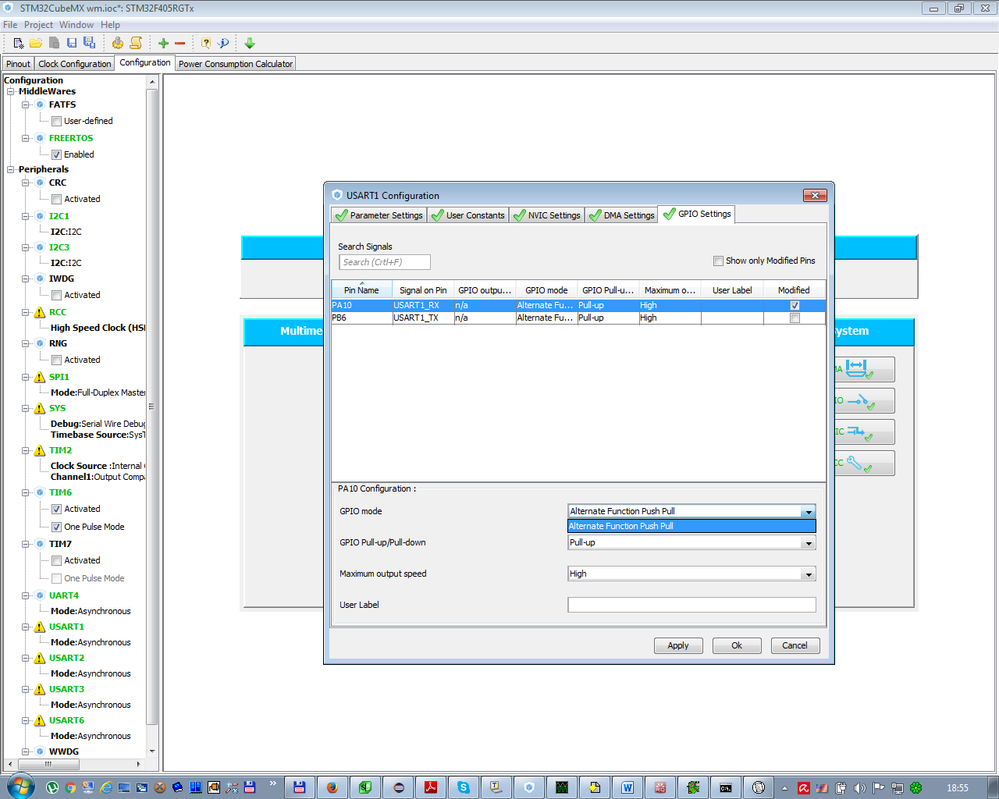
Task: Open the DMA Settings tab
Action: tap(621, 215)
